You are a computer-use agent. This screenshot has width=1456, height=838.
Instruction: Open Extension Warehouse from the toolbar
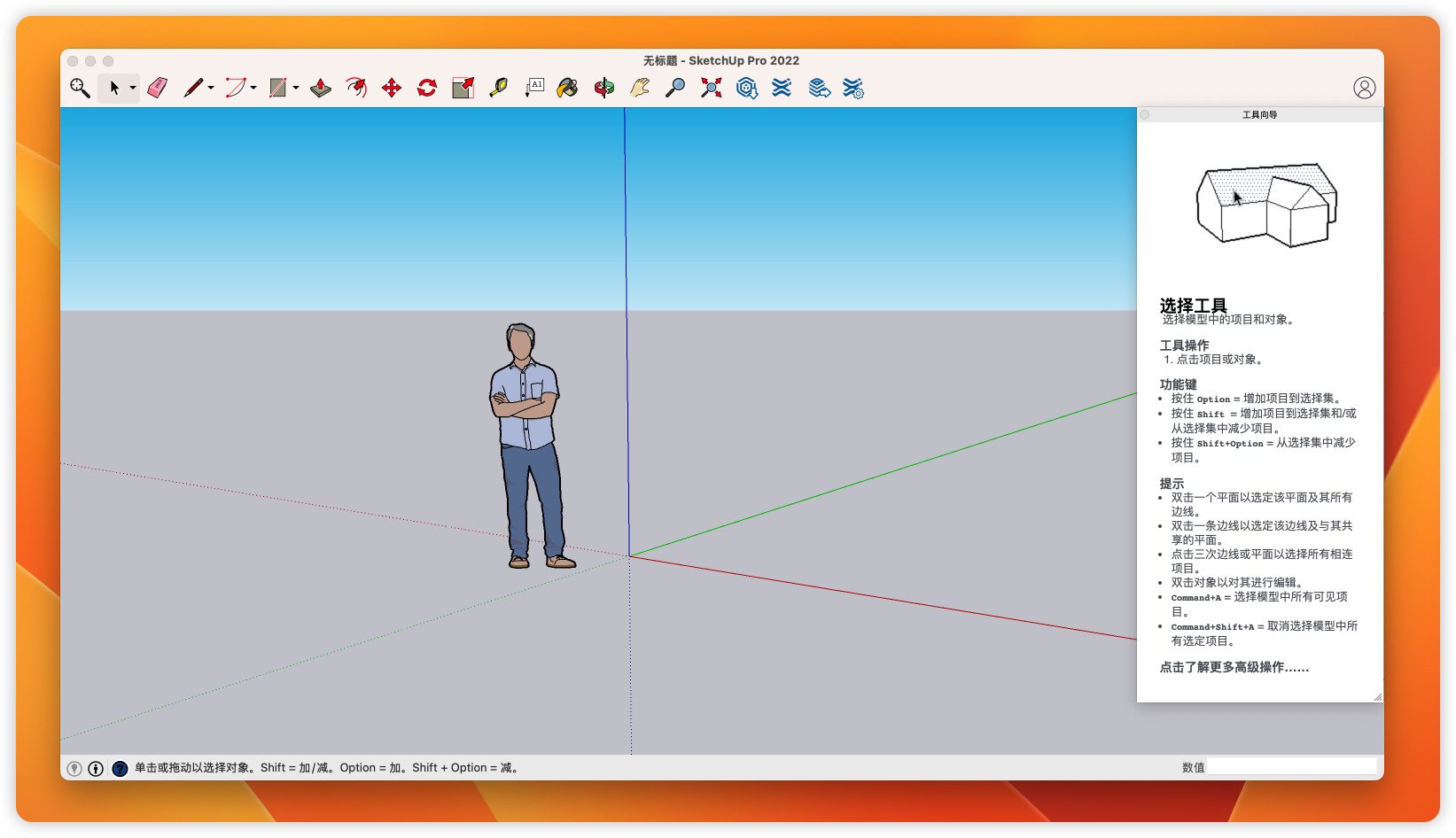782,88
